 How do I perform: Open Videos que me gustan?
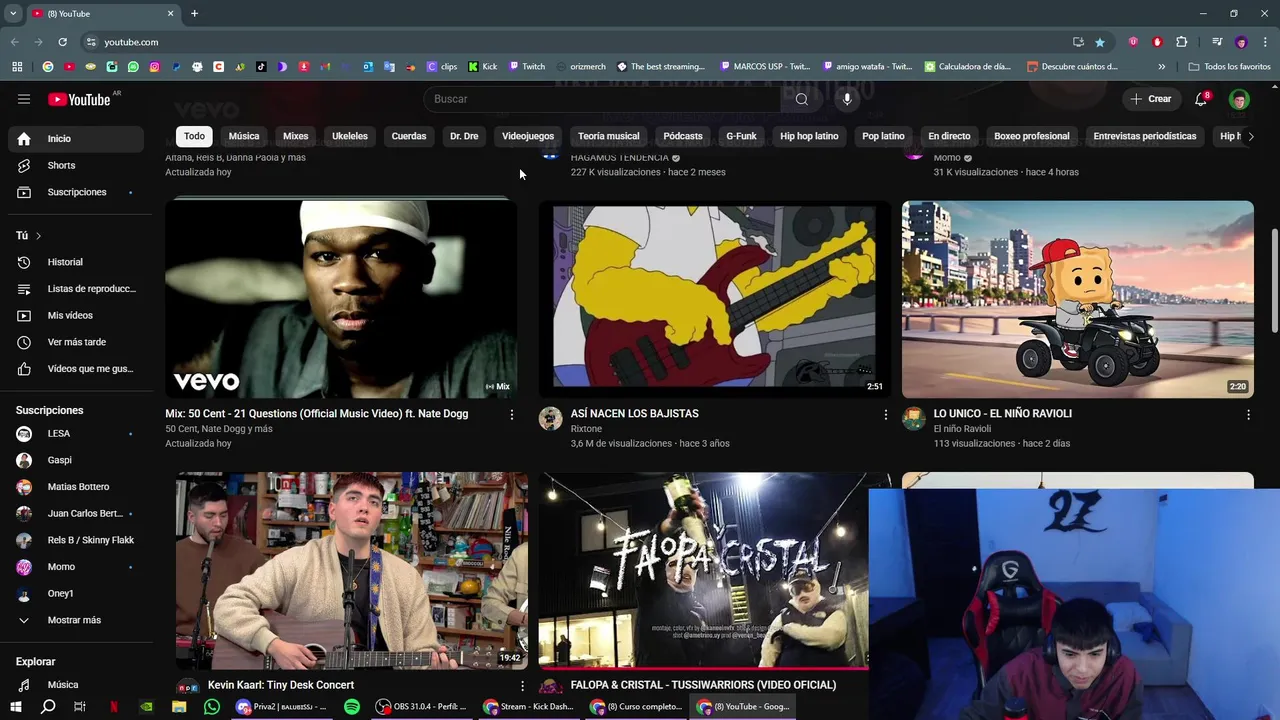pyautogui.click(x=75, y=369)
